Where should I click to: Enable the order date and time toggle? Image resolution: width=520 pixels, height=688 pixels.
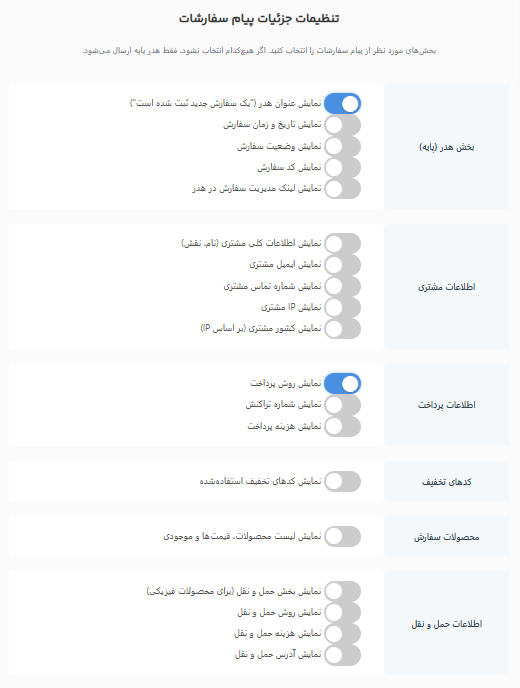coord(342,125)
